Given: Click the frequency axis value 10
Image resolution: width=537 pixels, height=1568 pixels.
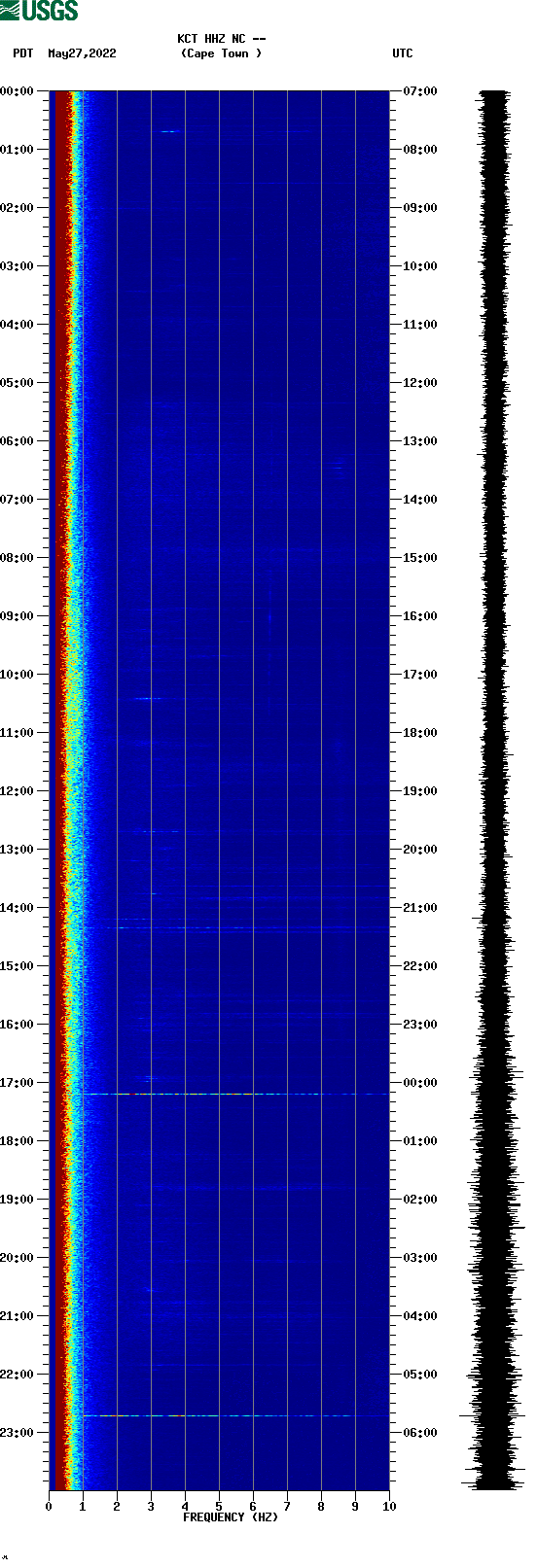Looking at the screenshot, I should [389, 1507].
